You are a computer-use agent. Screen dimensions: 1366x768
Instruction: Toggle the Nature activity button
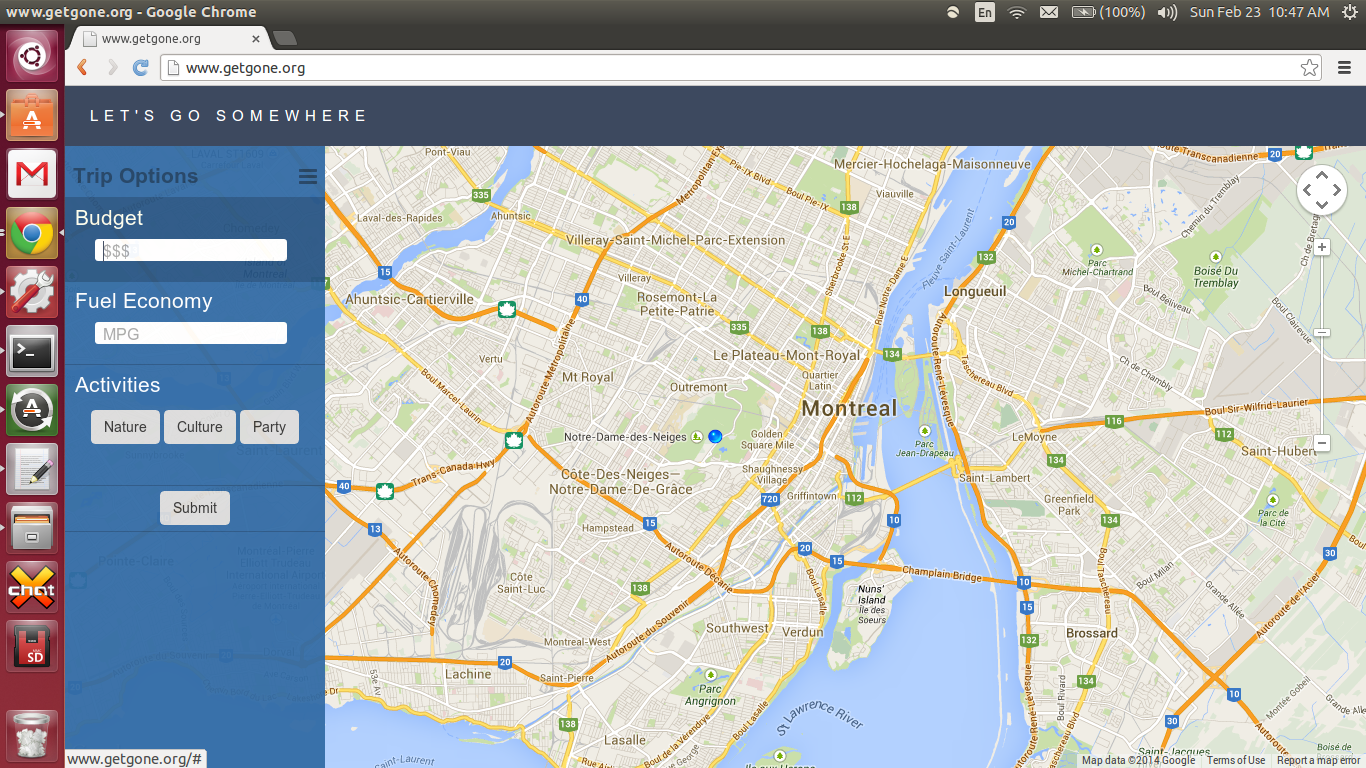click(x=125, y=427)
